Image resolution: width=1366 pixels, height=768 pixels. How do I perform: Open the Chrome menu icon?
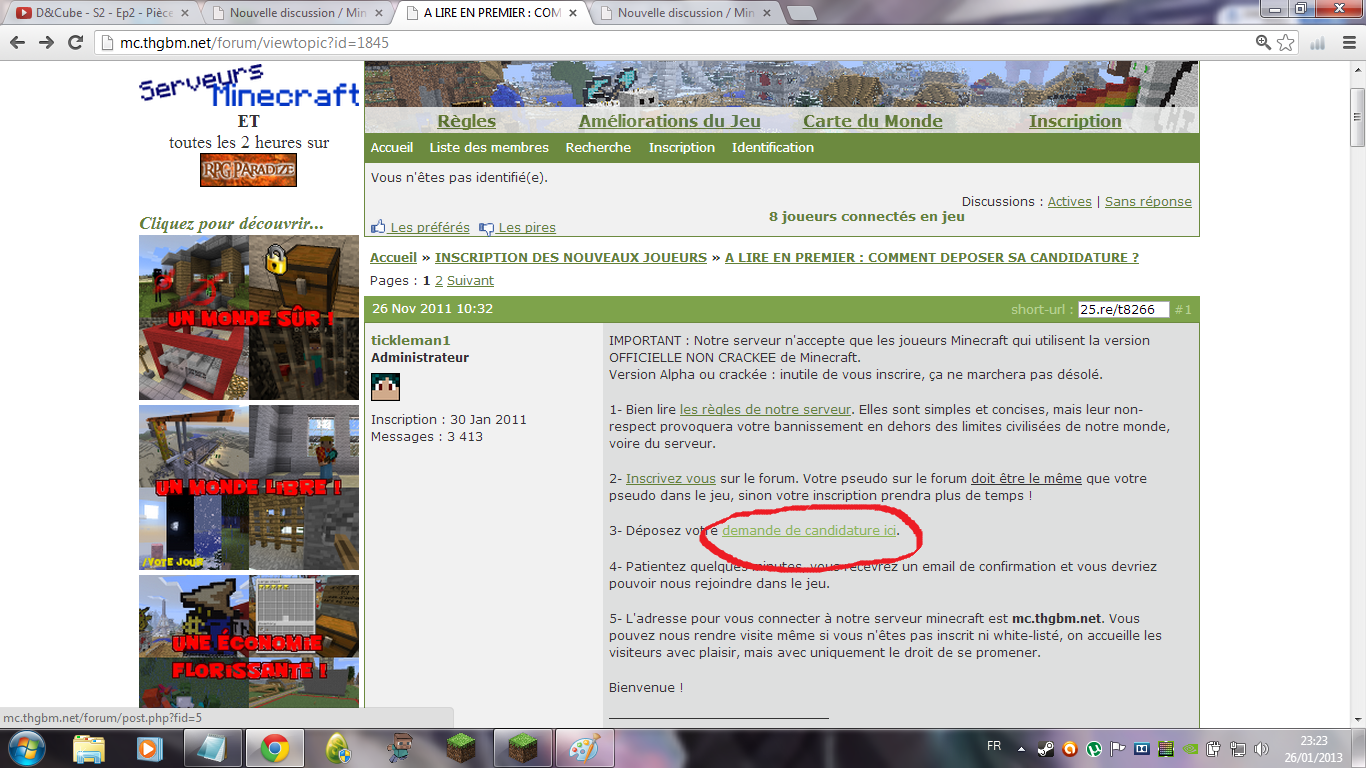tap(1347, 43)
